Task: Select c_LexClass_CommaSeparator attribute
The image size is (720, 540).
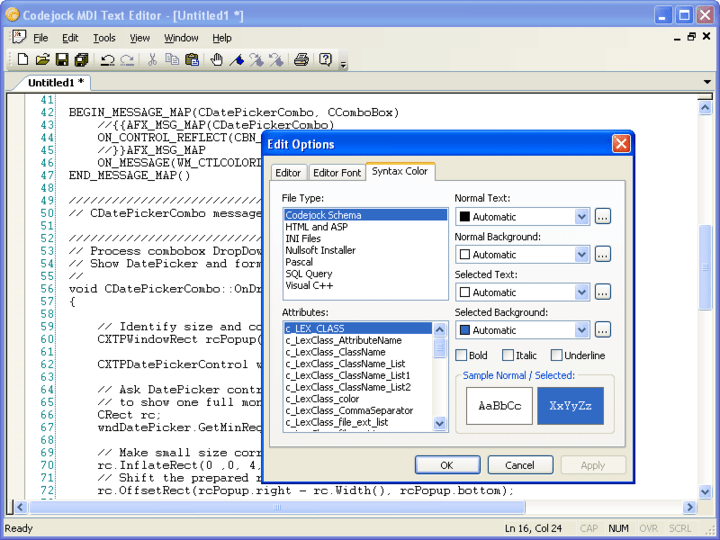Action: 358,411
